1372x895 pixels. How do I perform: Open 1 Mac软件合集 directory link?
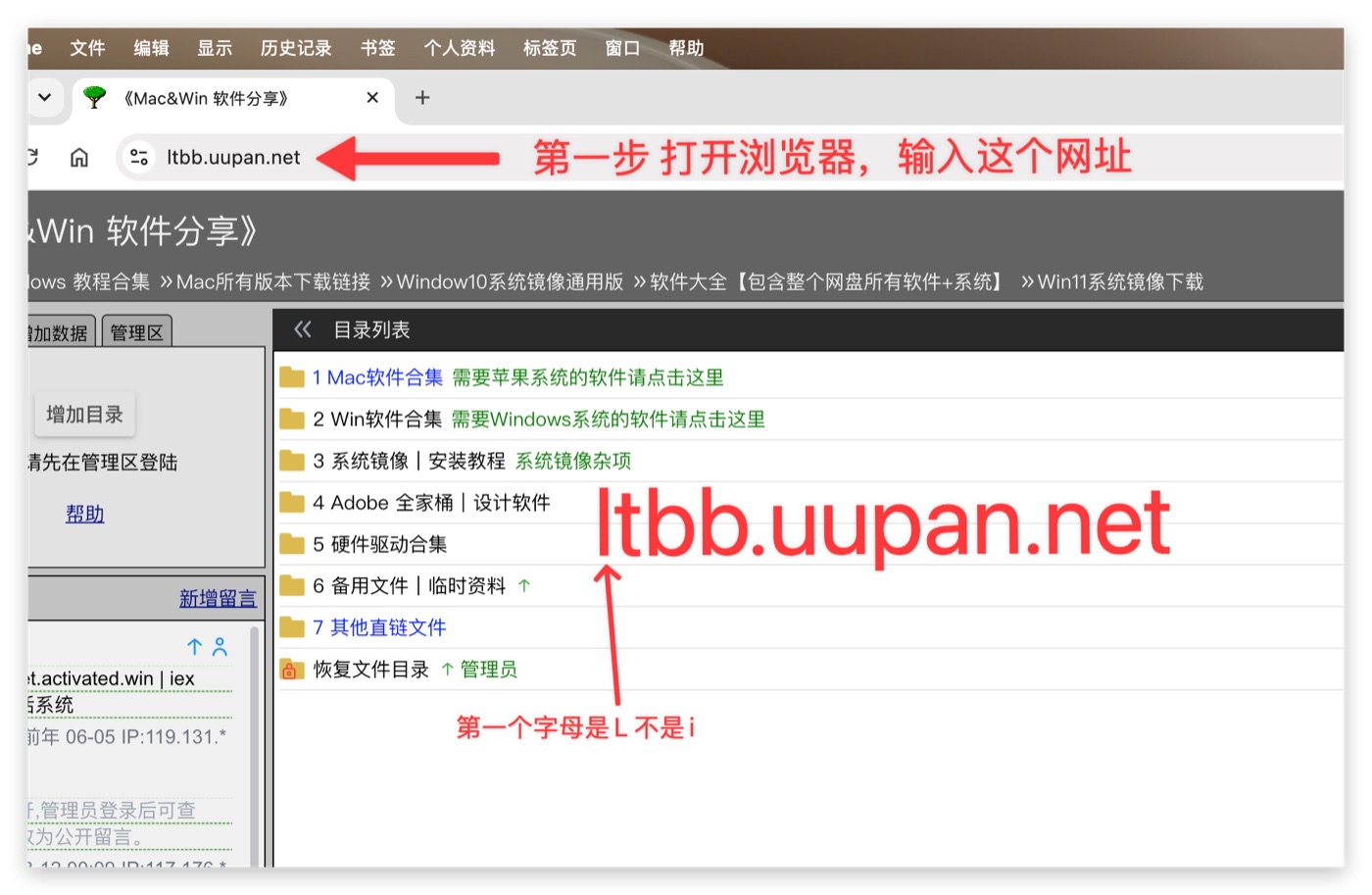tap(377, 377)
